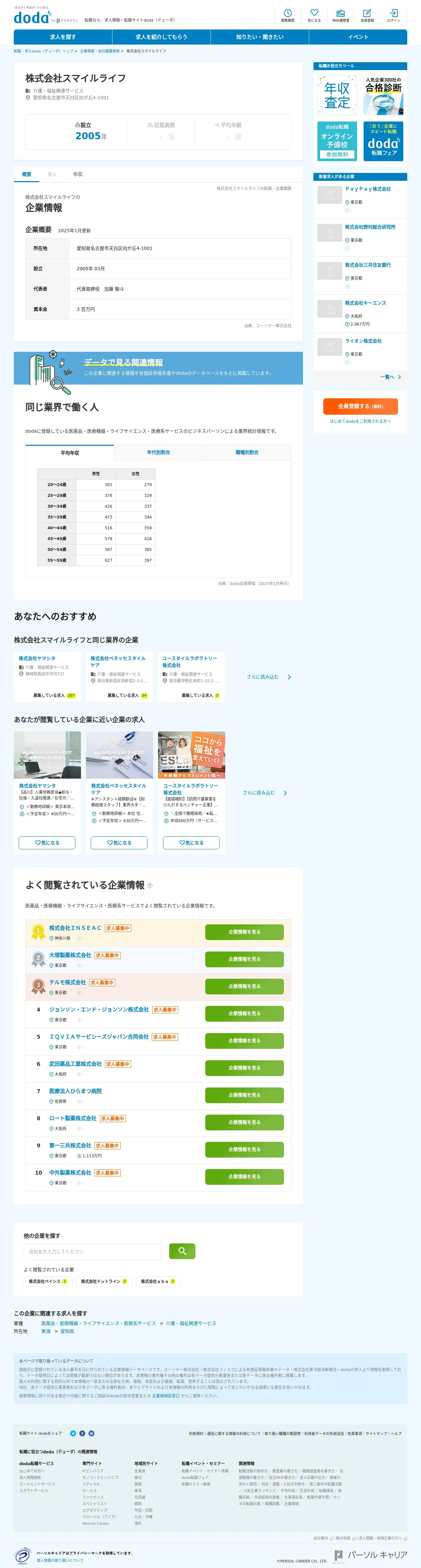Select the 株式会社ベイシス tag
Image resolution: width=421 pixels, height=1568 pixels.
[x=48, y=1281]
